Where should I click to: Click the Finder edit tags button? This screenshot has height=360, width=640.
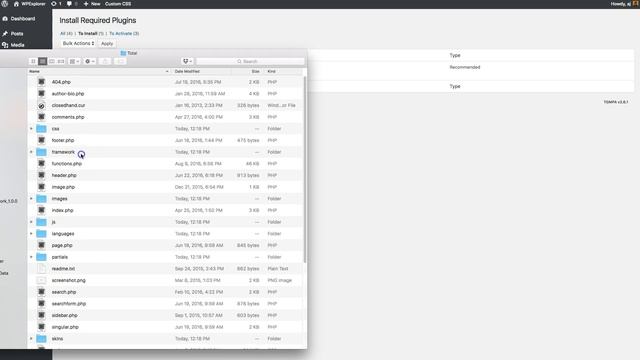[x=120, y=61]
